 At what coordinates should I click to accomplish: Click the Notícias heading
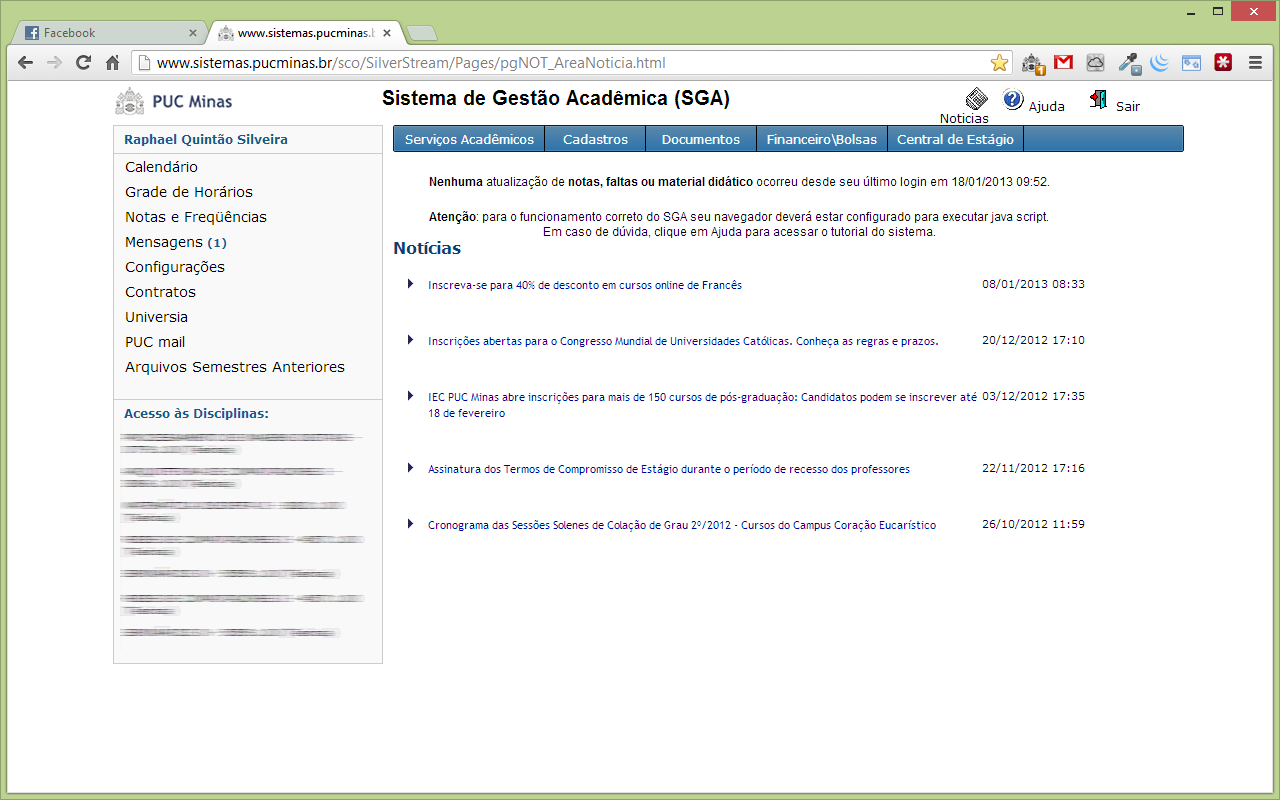[x=427, y=248]
